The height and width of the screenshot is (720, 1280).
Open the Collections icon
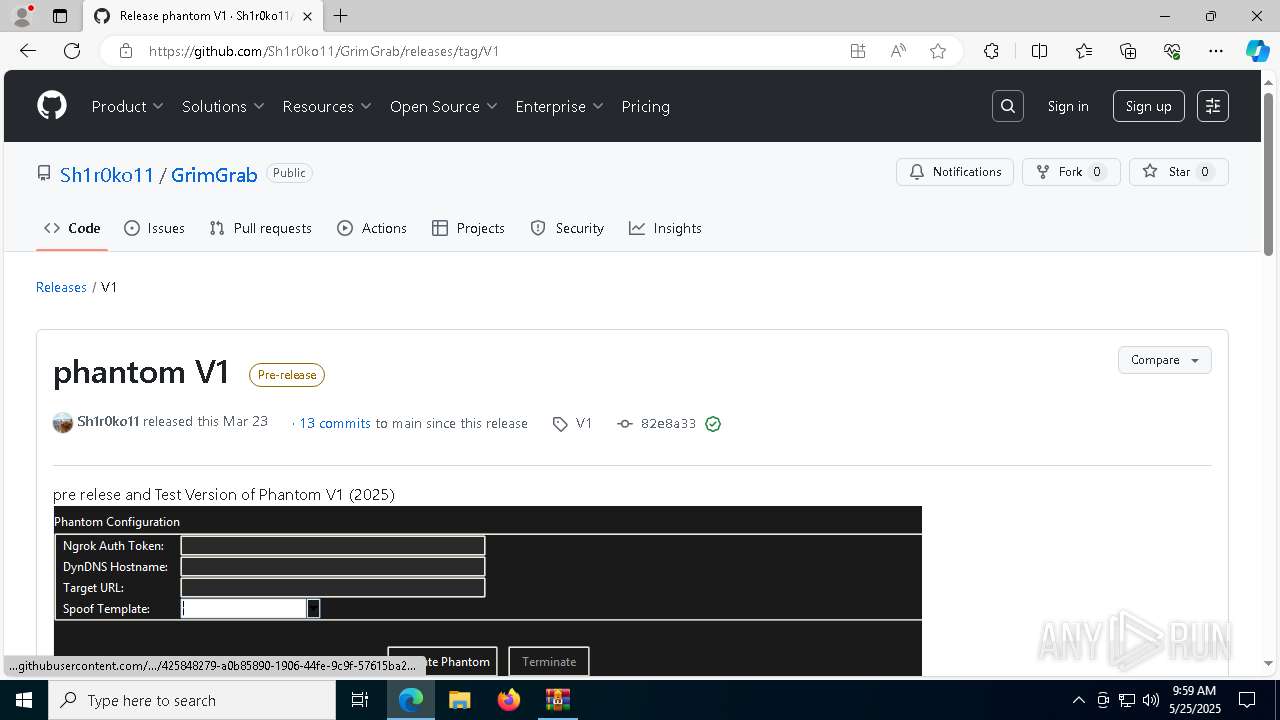(x=1128, y=51)
